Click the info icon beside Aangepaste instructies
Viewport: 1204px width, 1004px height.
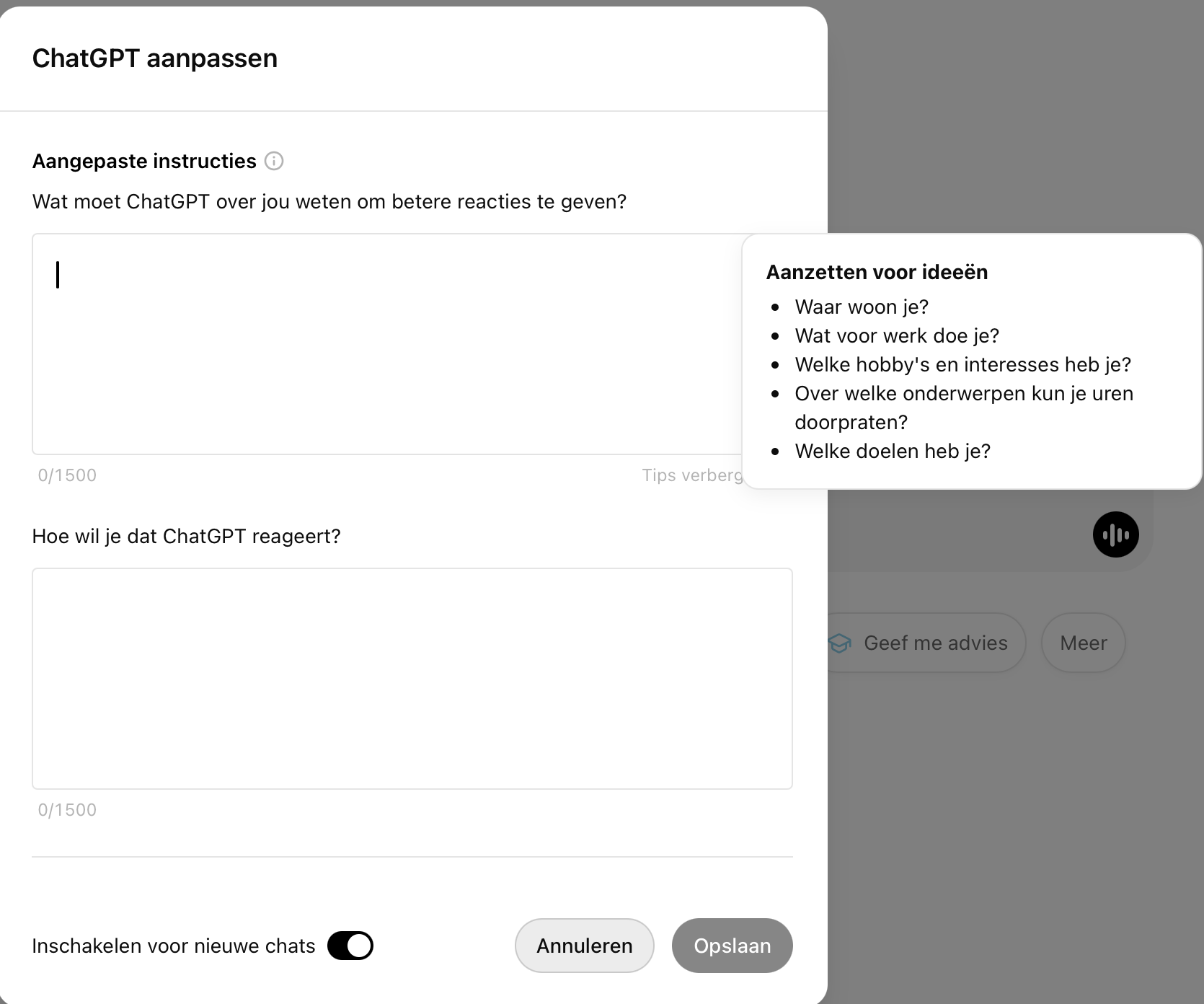[x=274, y=161]
